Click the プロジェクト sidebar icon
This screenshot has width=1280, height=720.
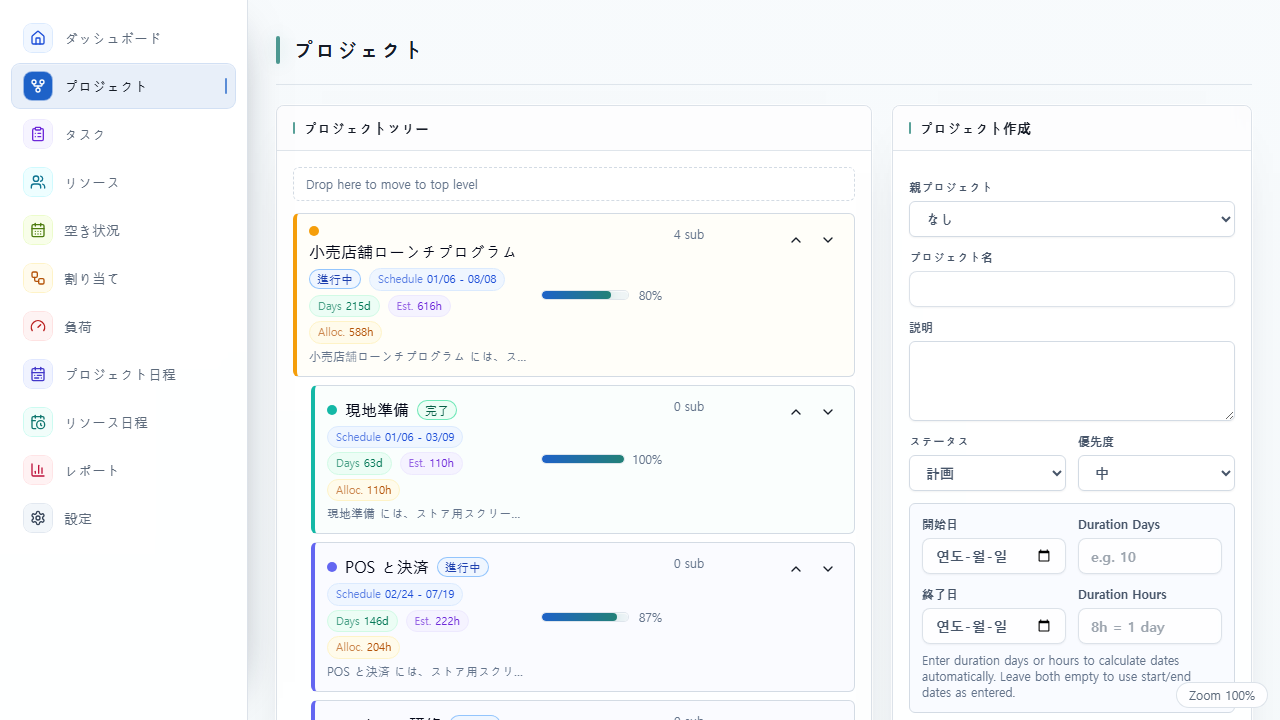(38, 86)
